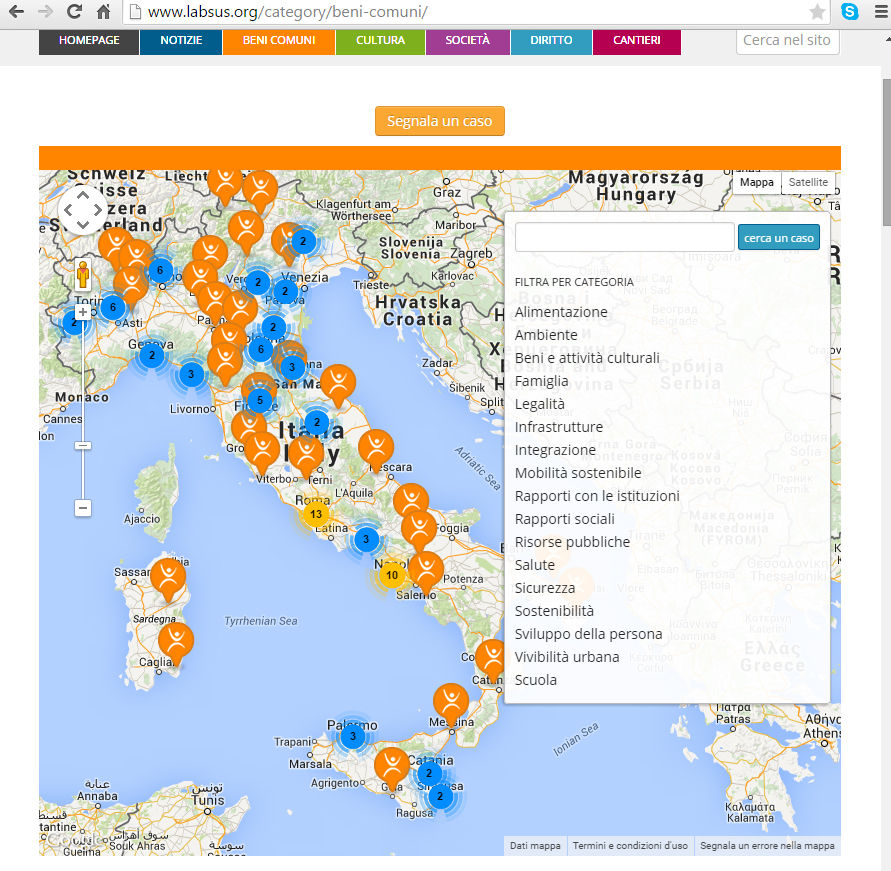Viewport: 891px width, 871px height.
Task: Filter cases by Rapporti sociali
Action: (x=565, y=519)
